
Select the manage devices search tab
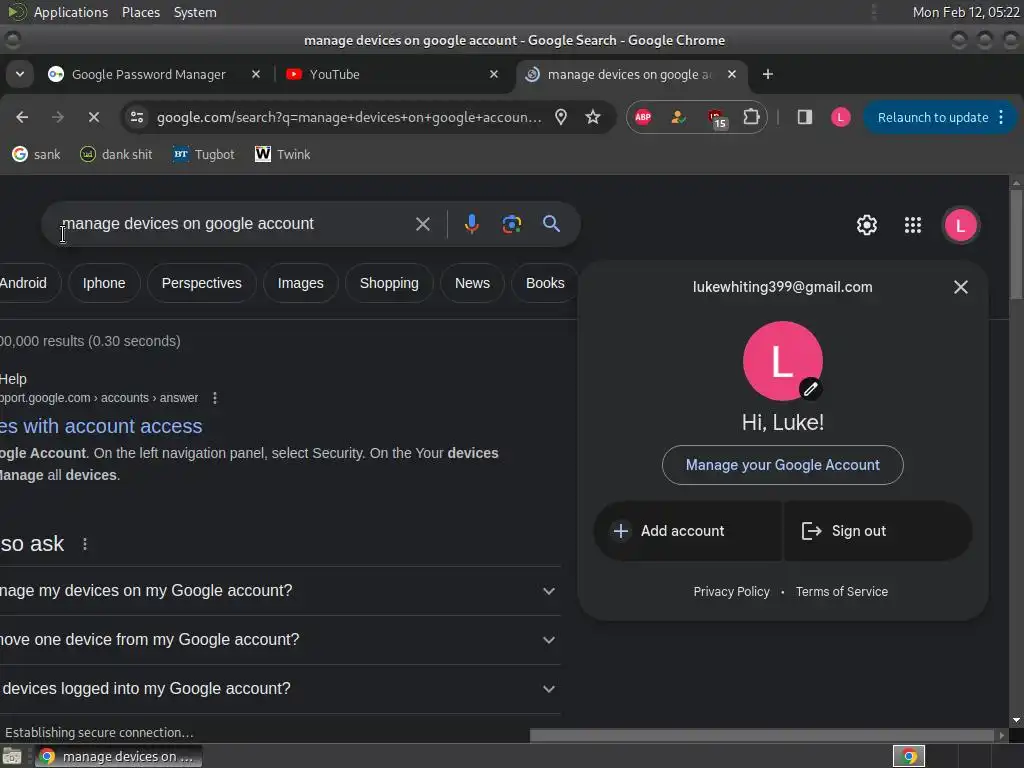tap(627, 74)
